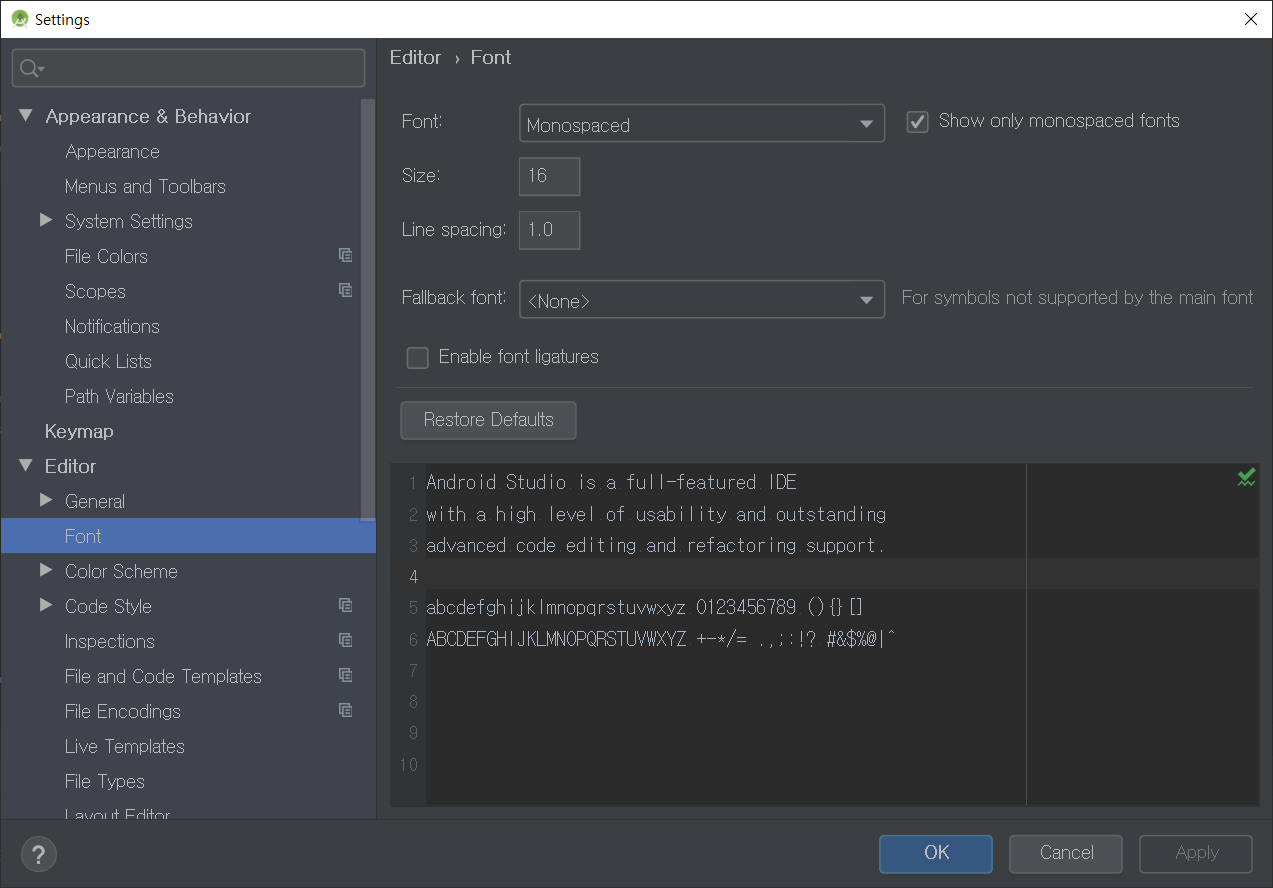Click project-level icon beside File Colors
Image resolution: width=1273 pixels, height=888 pixels.
pos(345,255)
